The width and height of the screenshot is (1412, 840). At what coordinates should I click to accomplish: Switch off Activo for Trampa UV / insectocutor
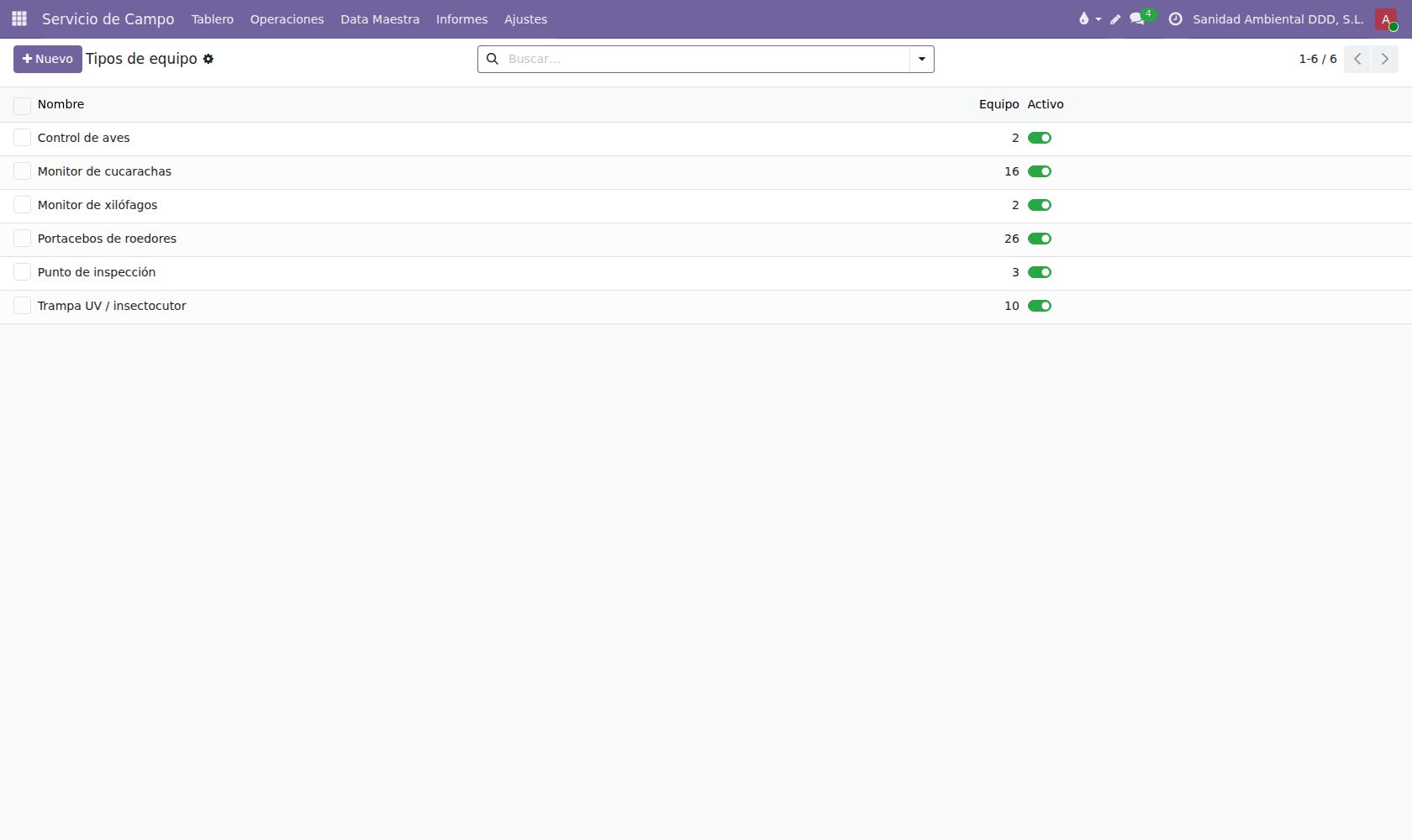pyautogui.click(x=1040, y=306)
